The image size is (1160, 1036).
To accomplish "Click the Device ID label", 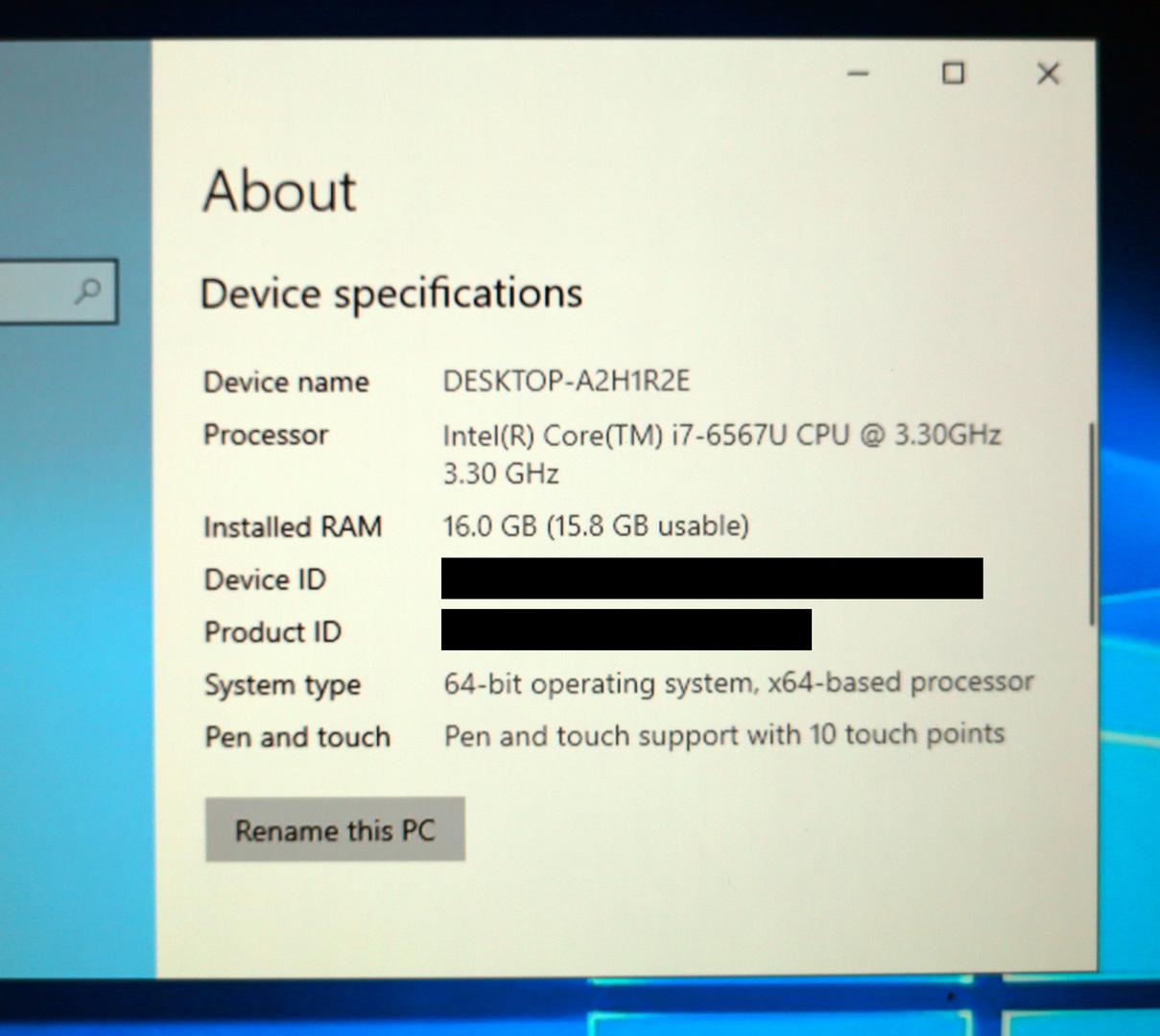I will coord(265,579).
